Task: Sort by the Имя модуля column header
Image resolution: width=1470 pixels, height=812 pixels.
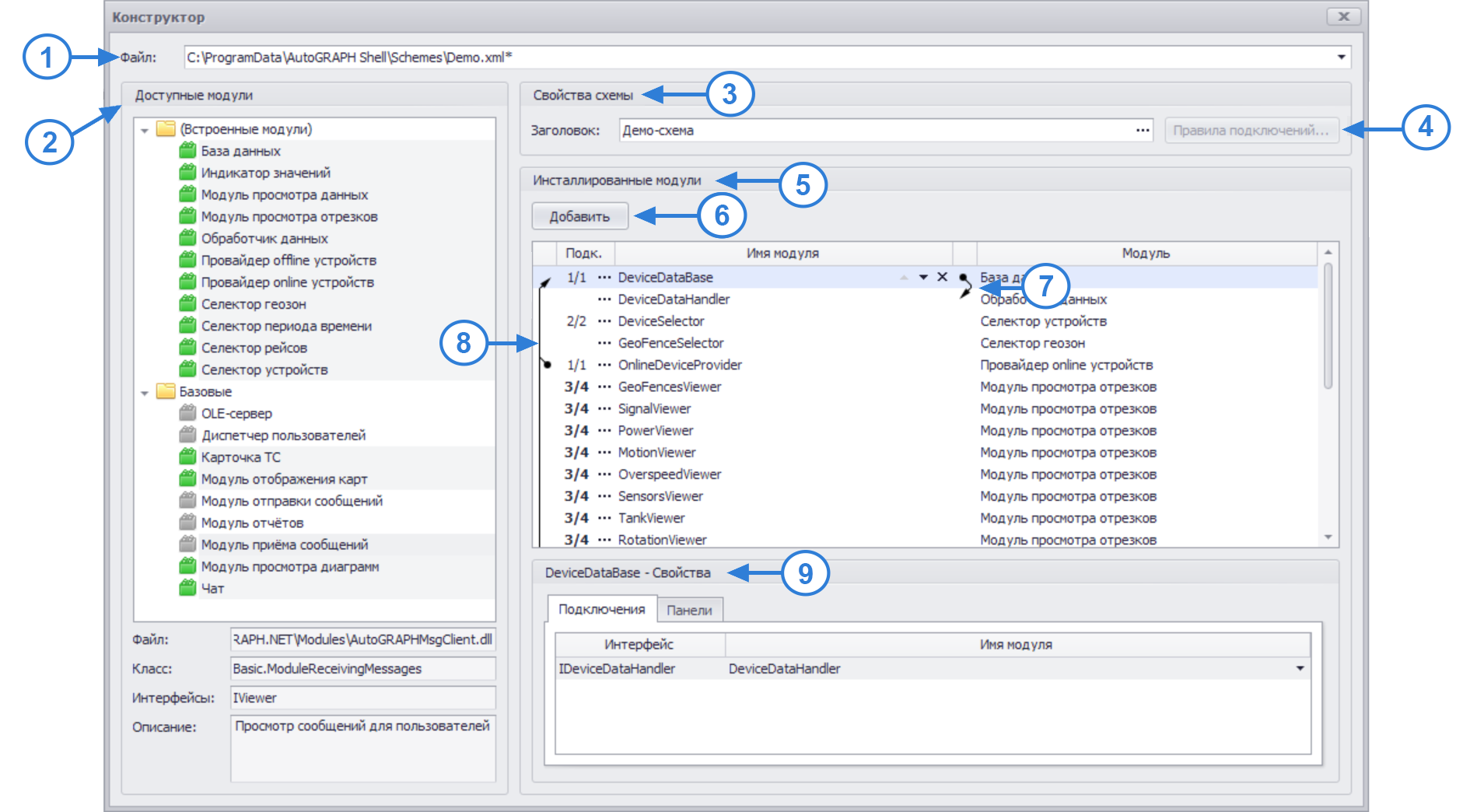Action: point(783,253)
